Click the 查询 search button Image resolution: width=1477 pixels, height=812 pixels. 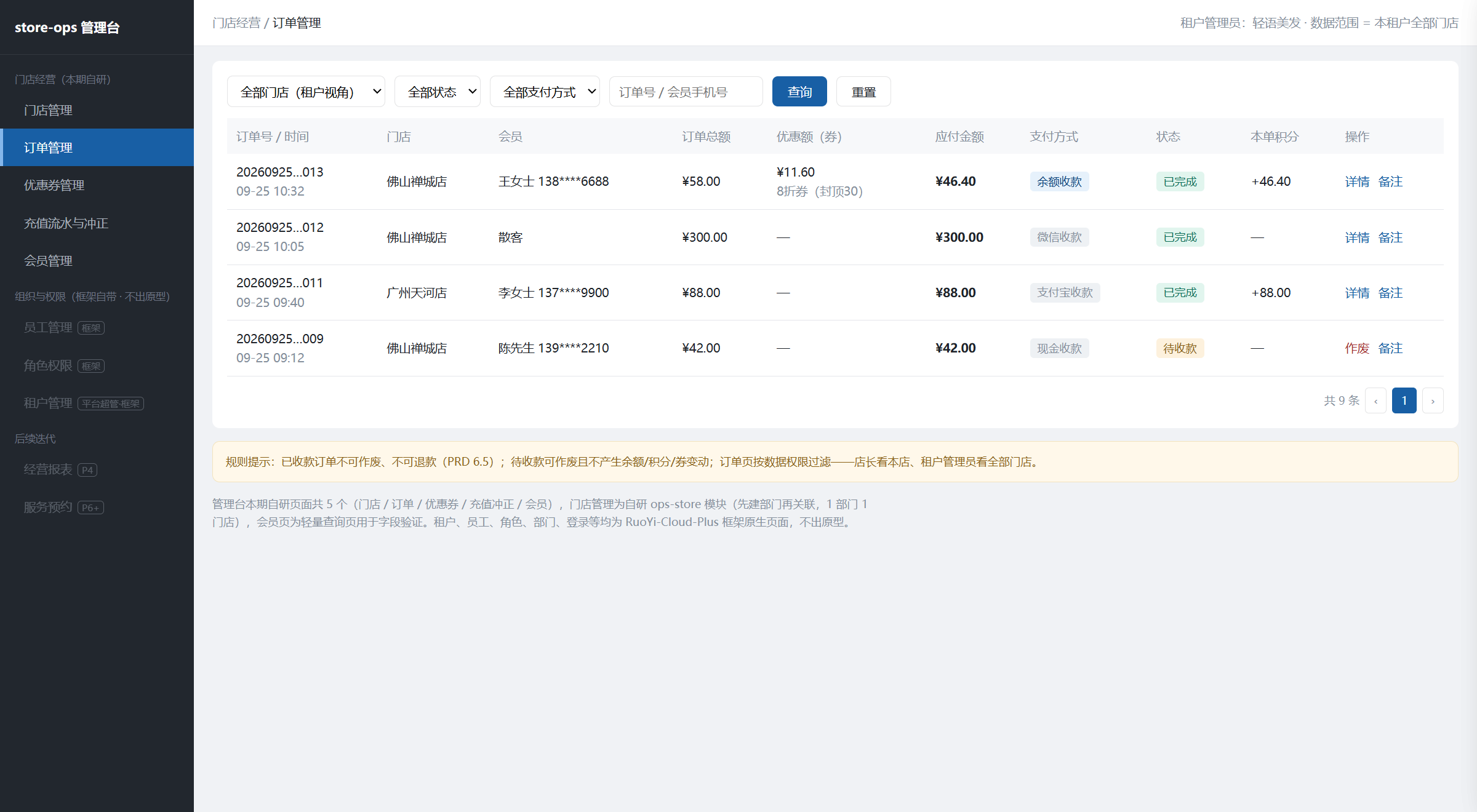pos(799,92)
